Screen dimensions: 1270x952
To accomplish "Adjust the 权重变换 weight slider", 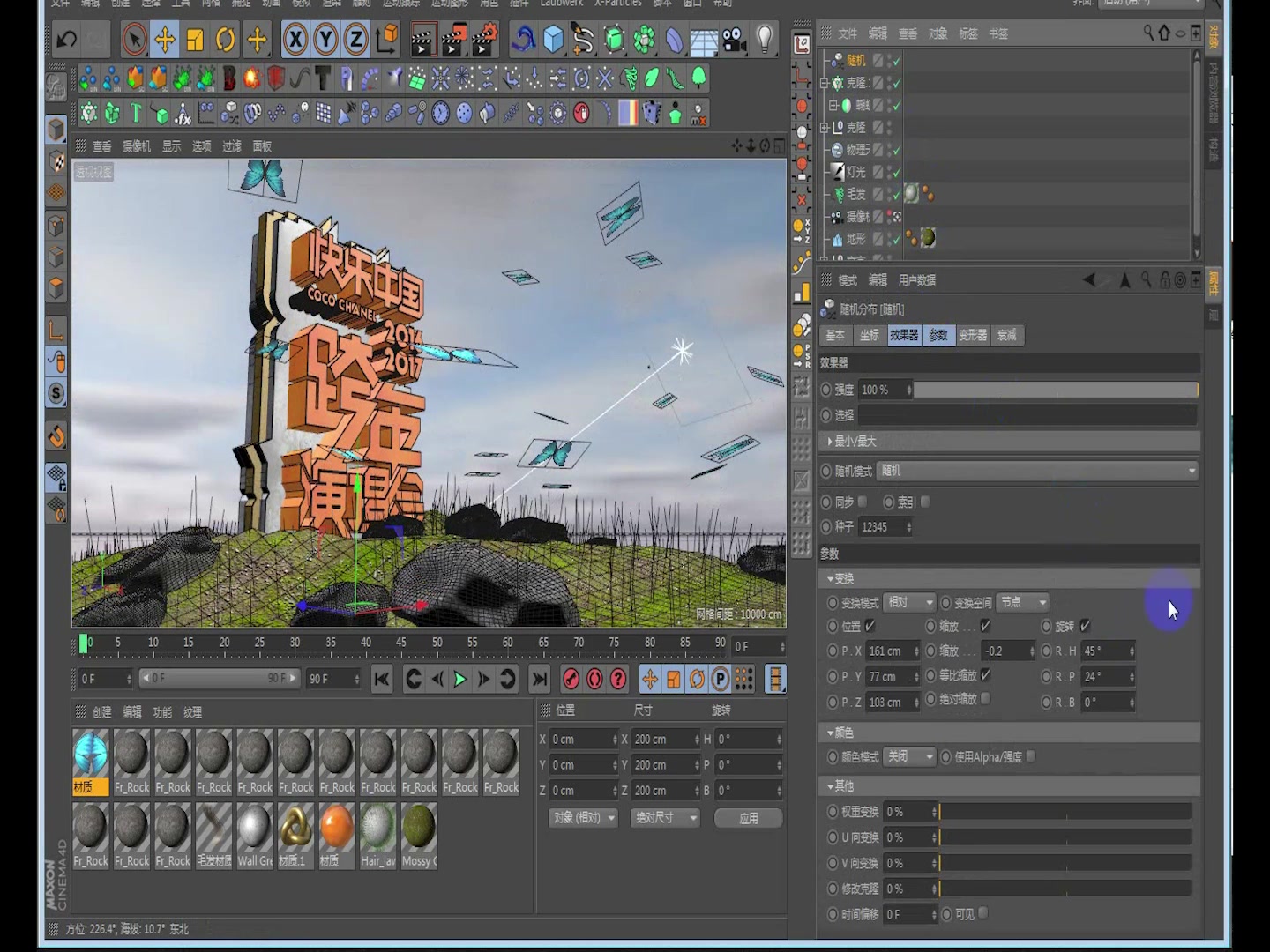I will pos(1065,811).
